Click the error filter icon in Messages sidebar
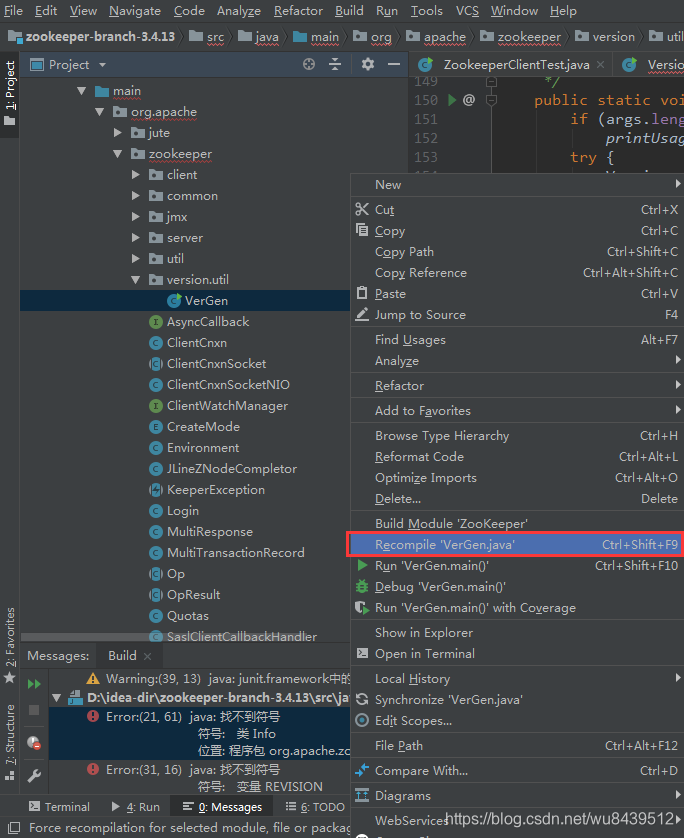 tap(34, 742)
